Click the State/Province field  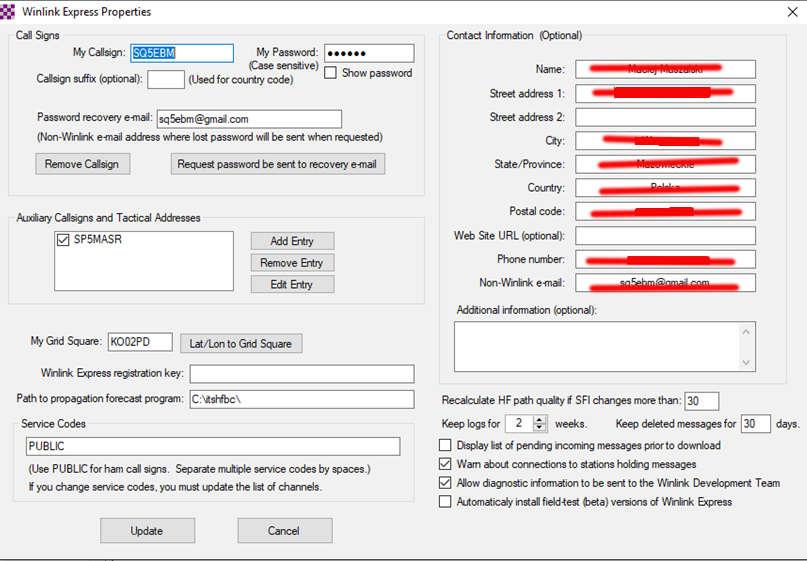tap(665, 164)
